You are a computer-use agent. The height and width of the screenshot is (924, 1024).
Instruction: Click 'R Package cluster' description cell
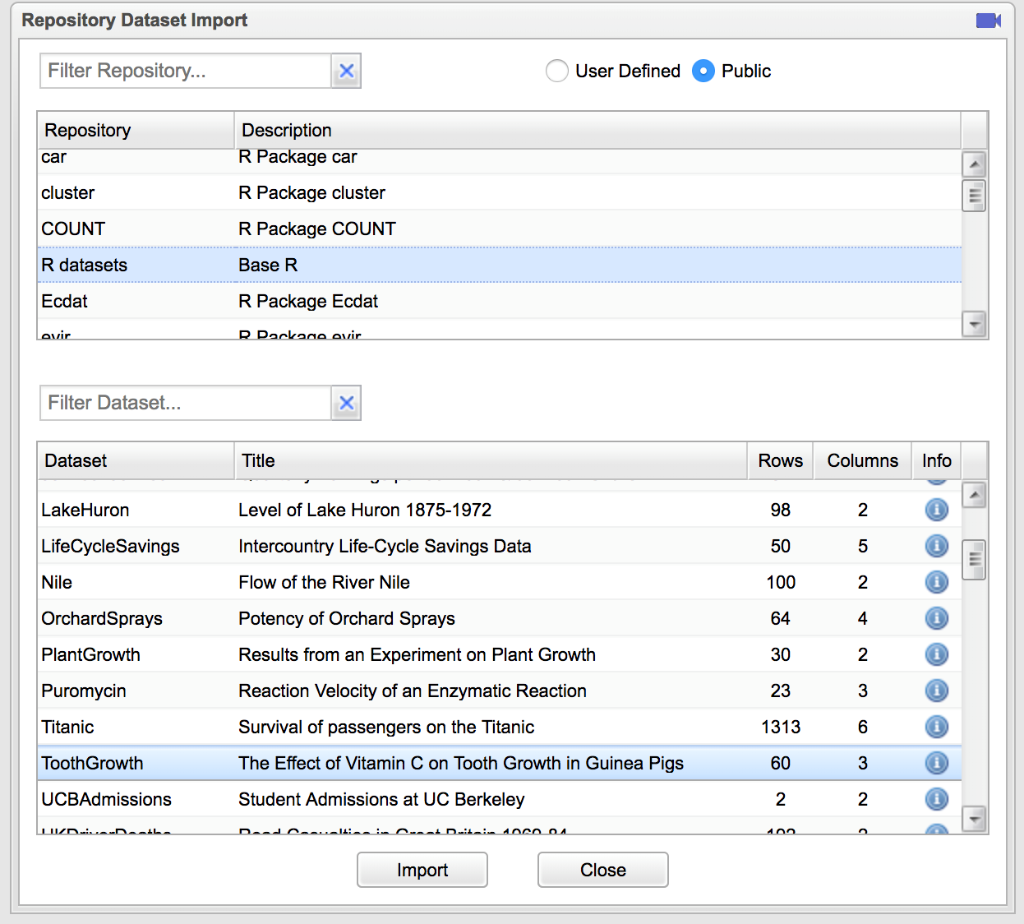point(312,193)
